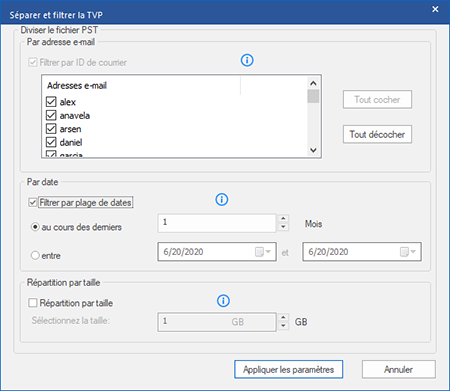Click the email list scrollbar down arrow

click(x=313, y=150)
